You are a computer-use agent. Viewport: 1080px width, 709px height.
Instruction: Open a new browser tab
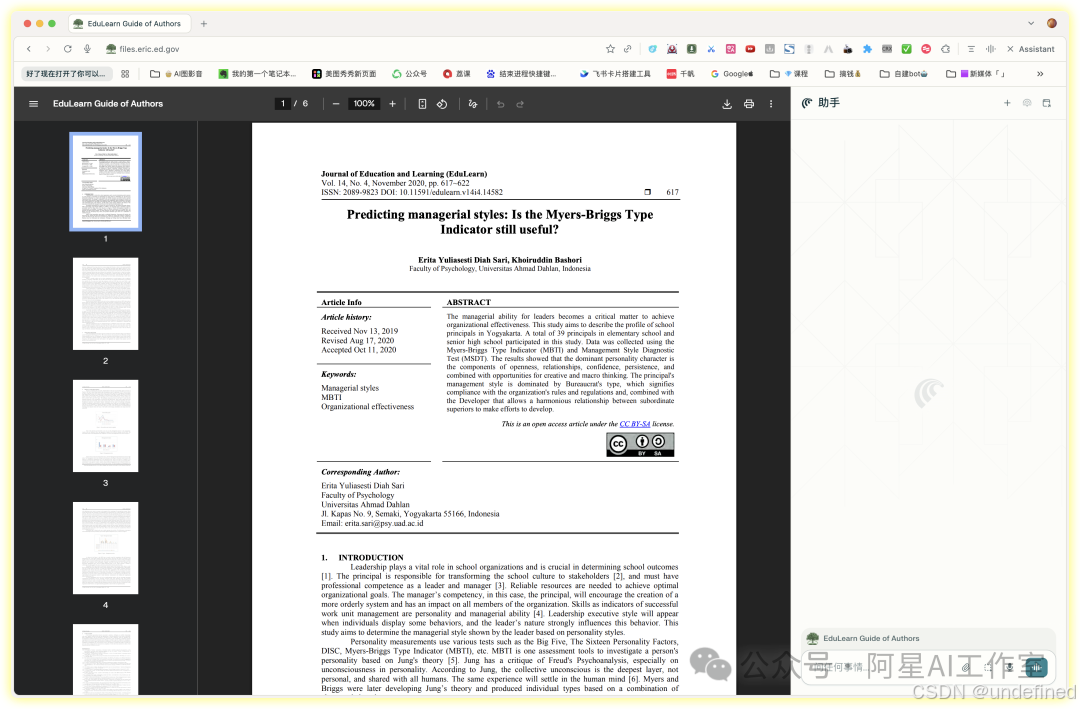tap(204, 23)
